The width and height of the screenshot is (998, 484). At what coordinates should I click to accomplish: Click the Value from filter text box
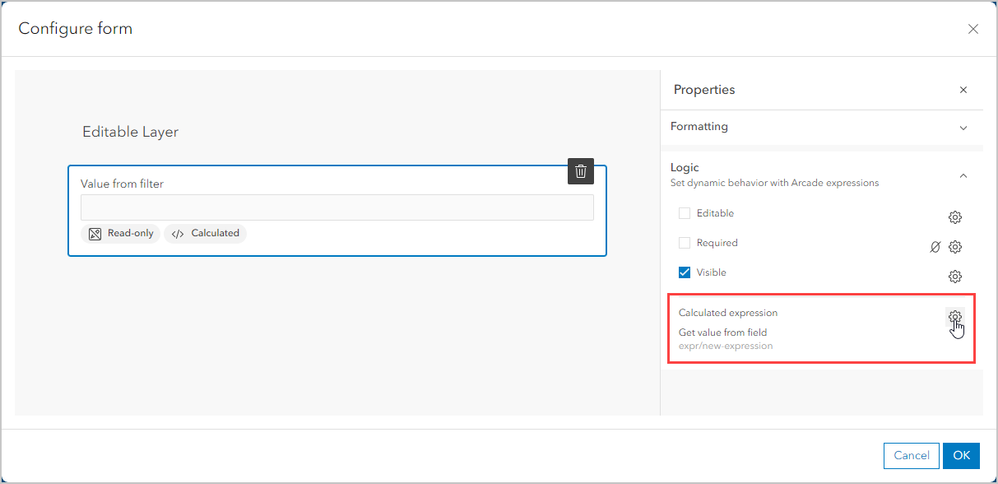pos(337,207)
